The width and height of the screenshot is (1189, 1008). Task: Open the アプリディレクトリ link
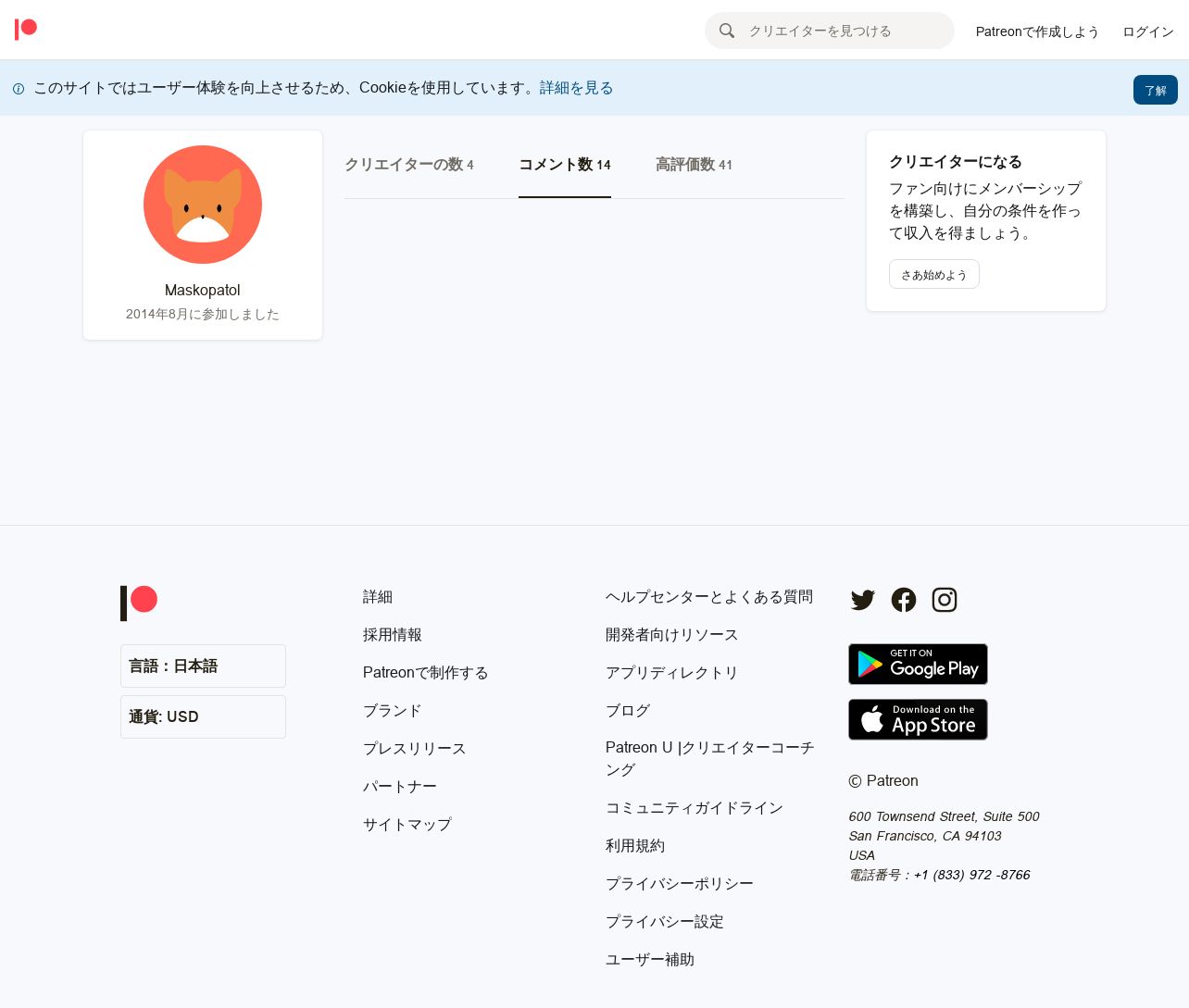672,673
